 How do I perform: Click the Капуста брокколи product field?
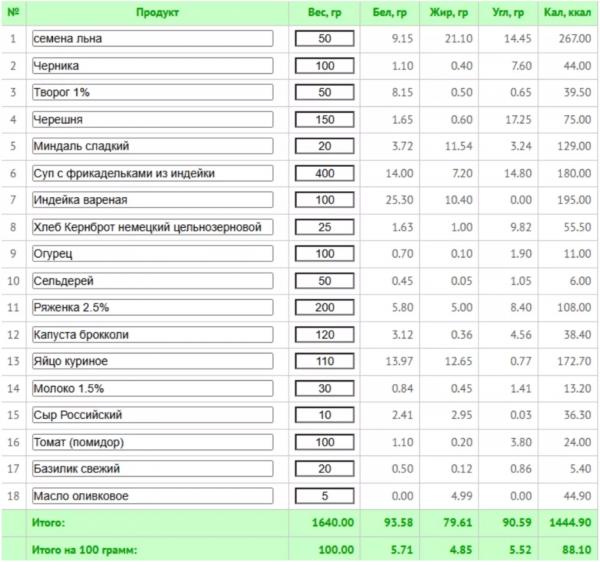[153, 335]
